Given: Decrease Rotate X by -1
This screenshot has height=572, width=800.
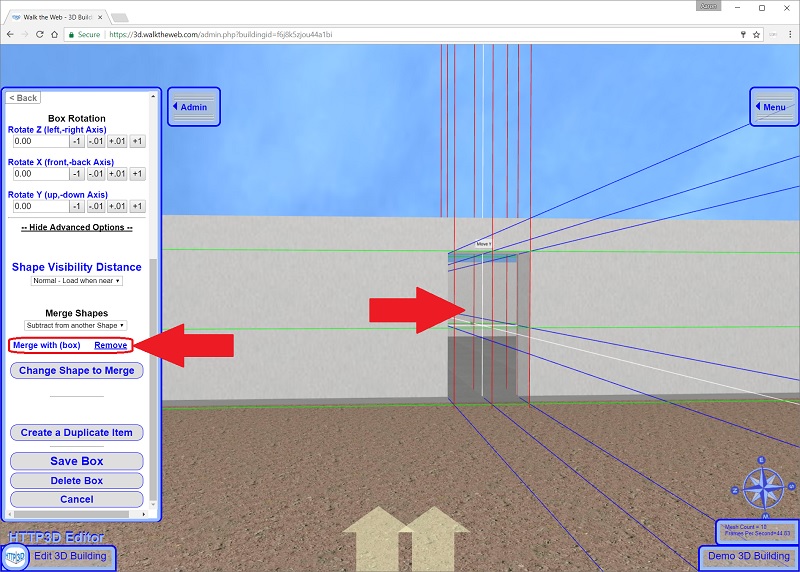Looking at the screenshot, I should coord(77,174).
